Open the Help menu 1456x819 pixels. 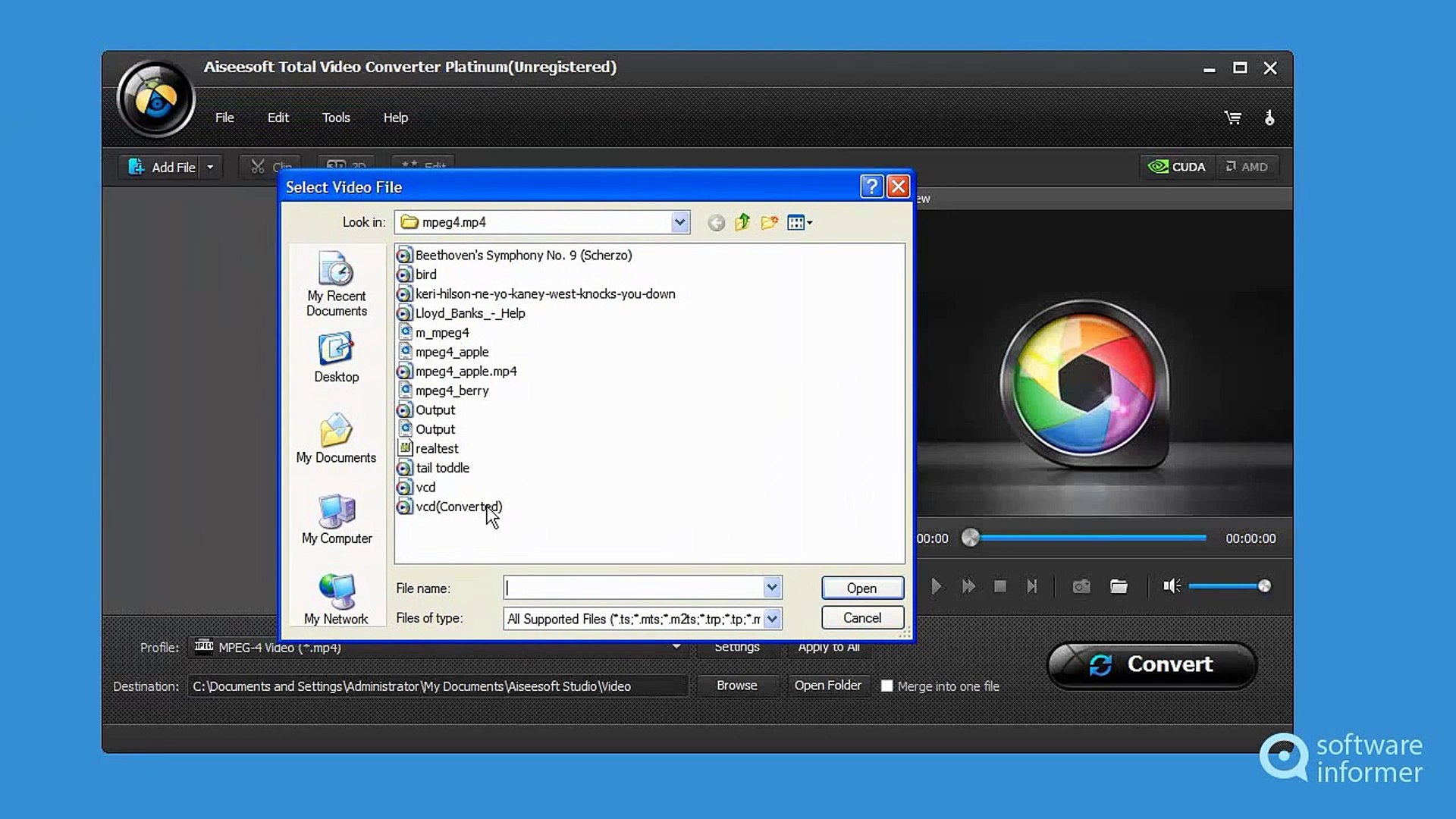[x=396, y=118]
